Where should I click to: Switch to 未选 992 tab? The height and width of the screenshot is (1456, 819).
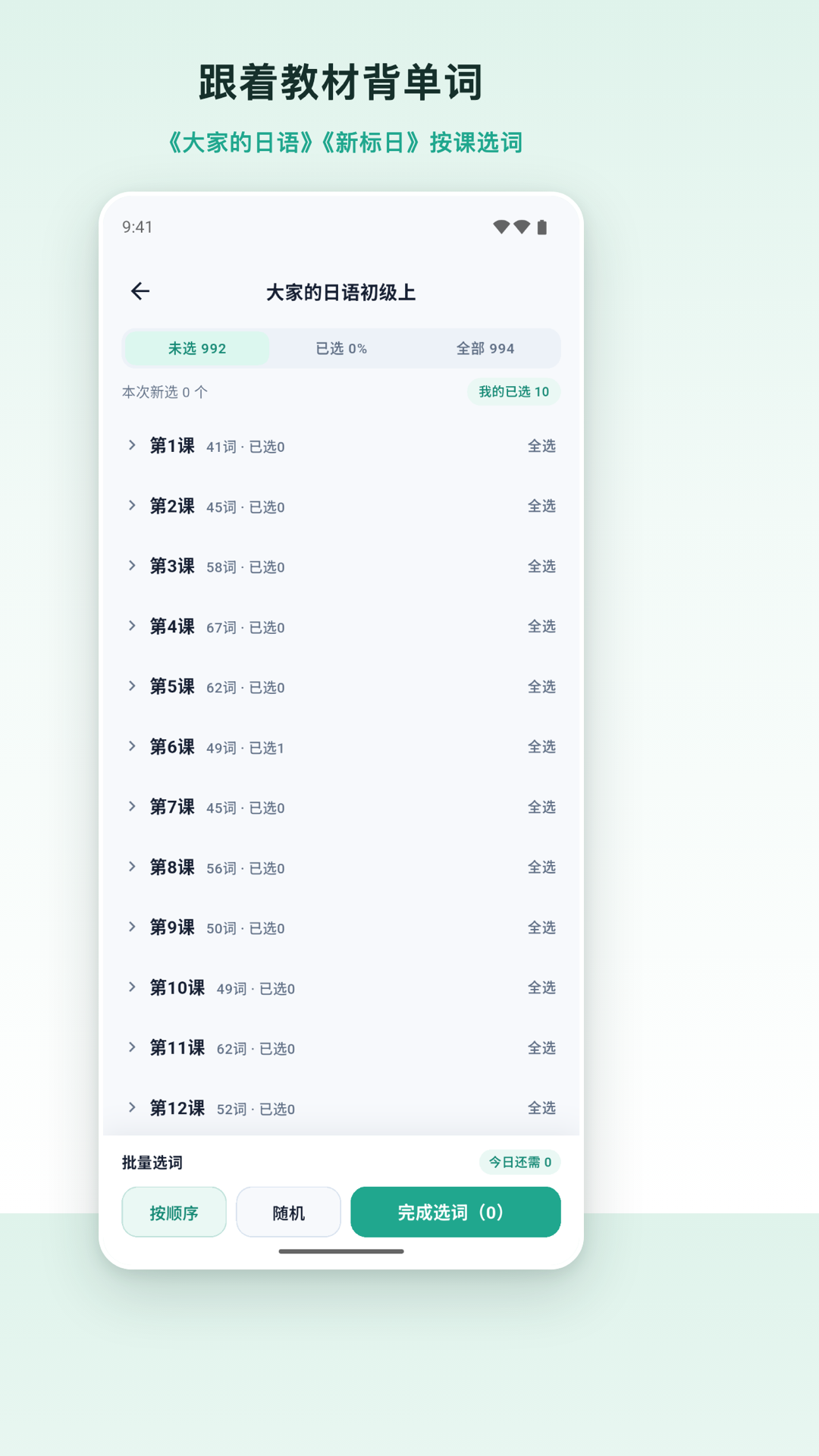196,348
